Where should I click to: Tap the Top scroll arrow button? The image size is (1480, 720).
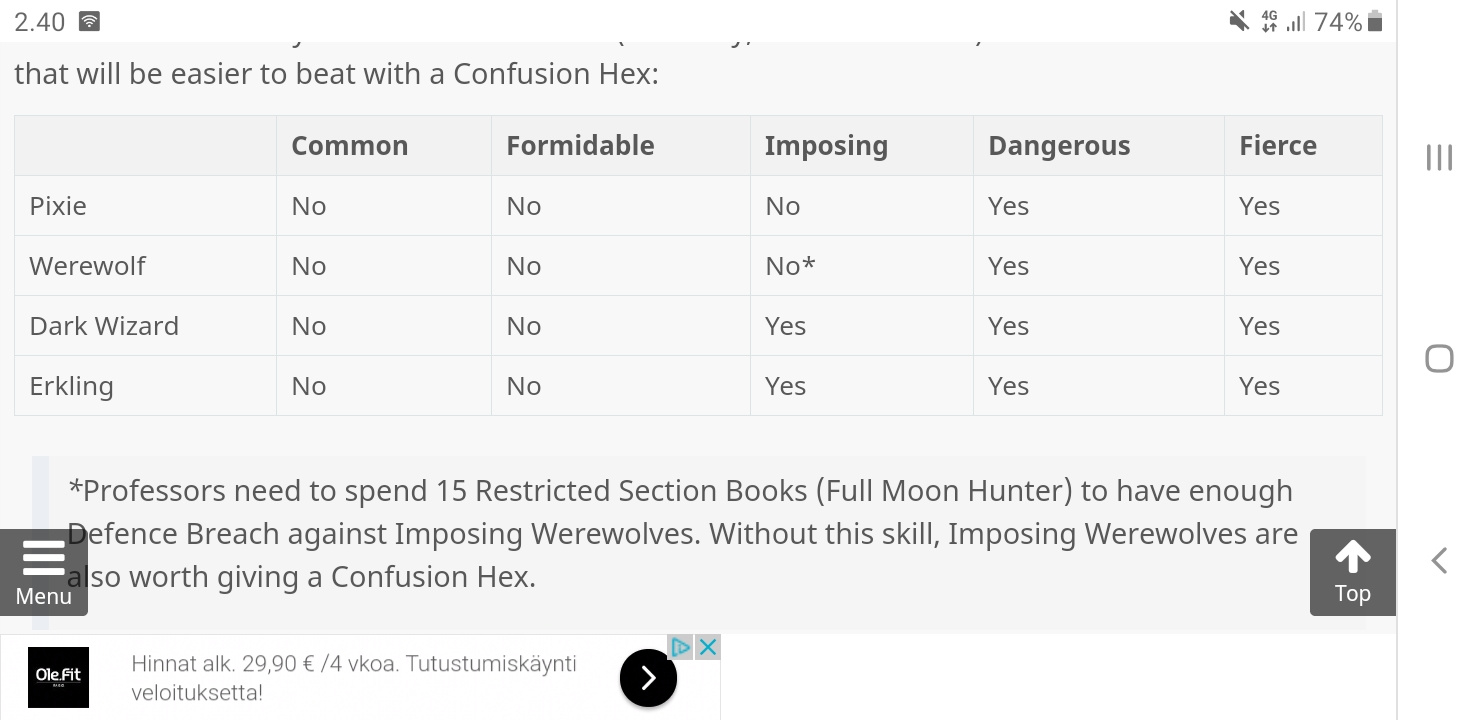pos(1352,572)
